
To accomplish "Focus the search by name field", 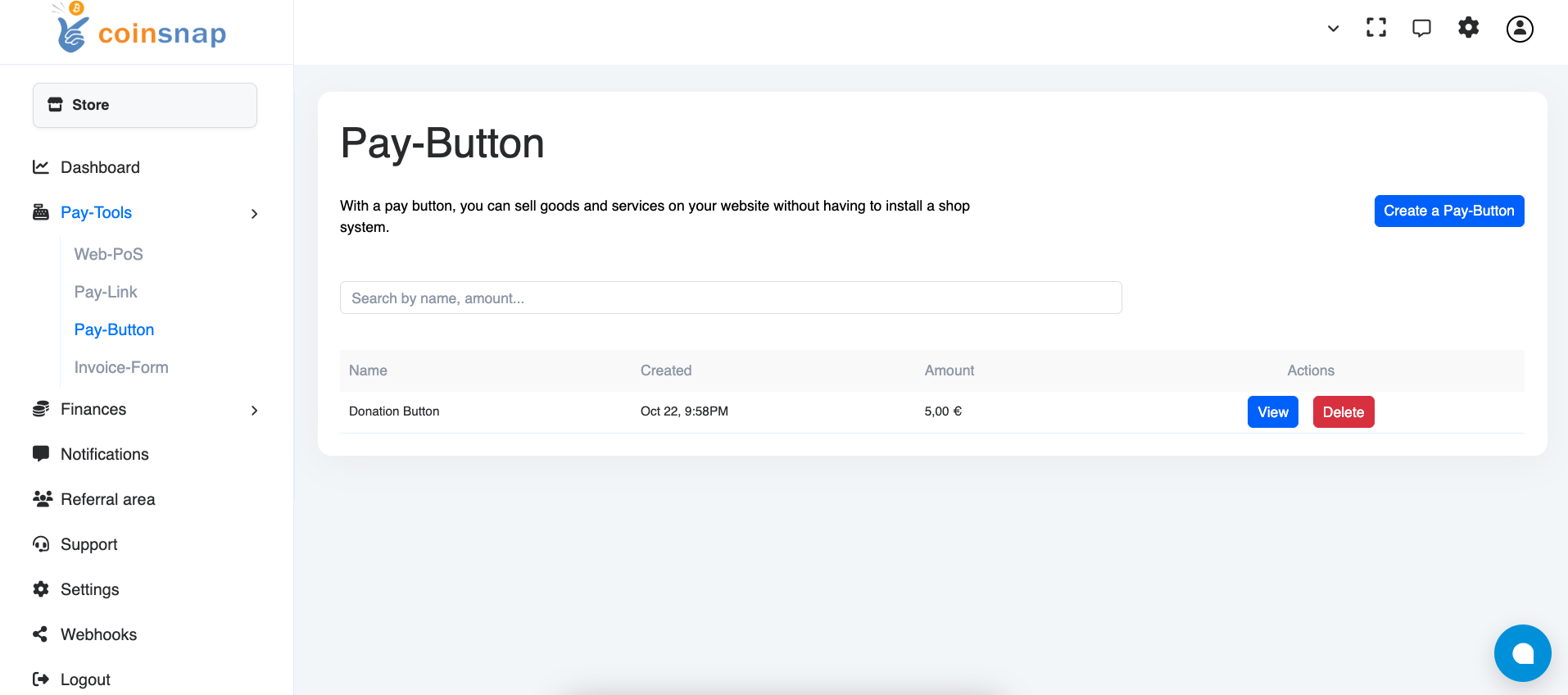I will point(730,298).
